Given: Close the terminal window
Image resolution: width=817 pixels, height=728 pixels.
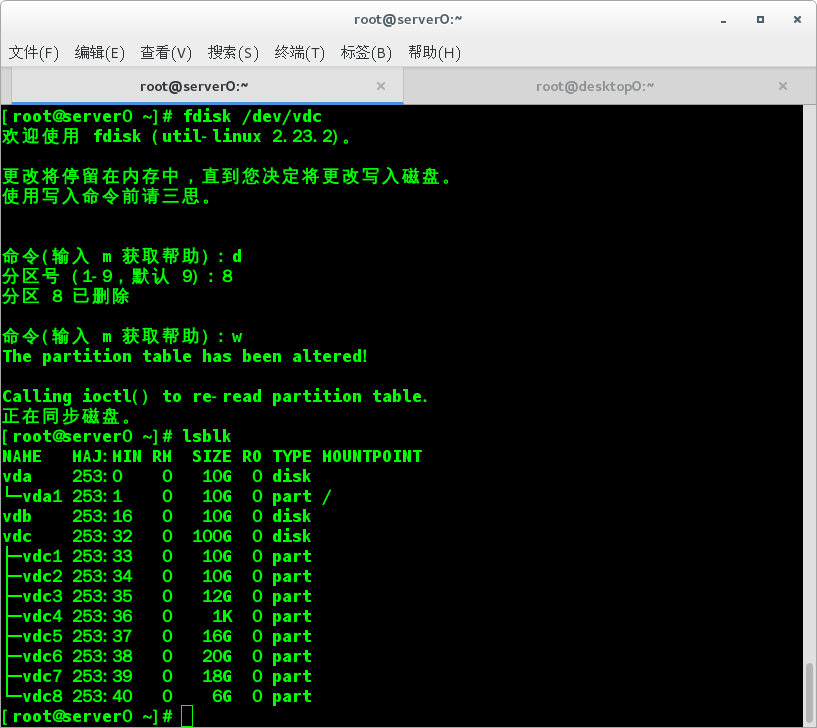Looking at the screenshot, I should pyautogui.click(x=797, y=20).
